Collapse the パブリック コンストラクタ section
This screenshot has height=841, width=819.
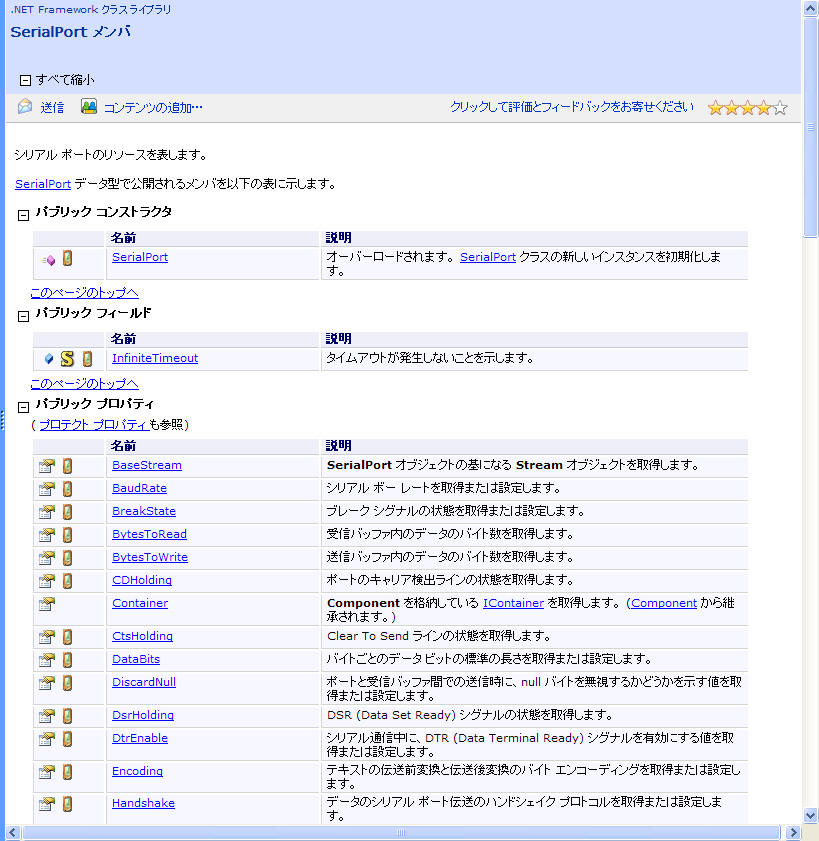click(x=23, y=216)
